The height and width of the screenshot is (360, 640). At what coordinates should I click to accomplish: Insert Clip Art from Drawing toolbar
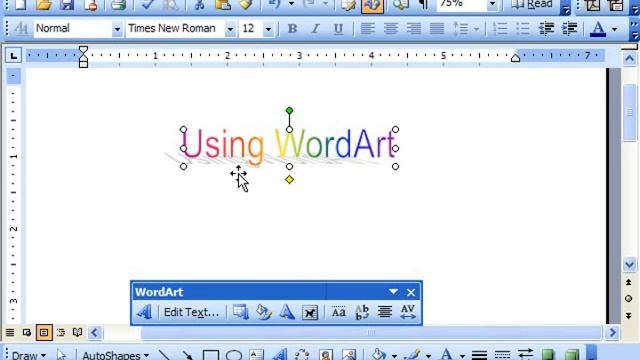click(x=326, y=355)
